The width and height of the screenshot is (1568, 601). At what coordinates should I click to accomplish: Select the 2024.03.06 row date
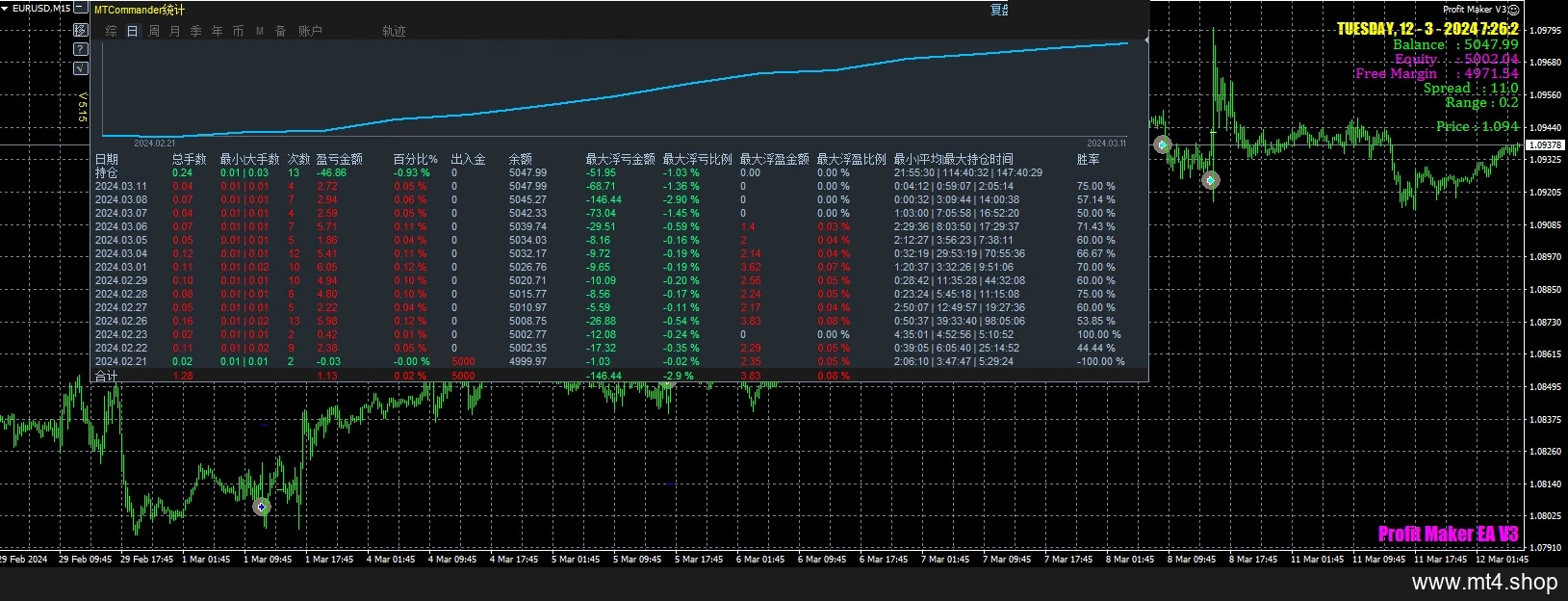121,226
